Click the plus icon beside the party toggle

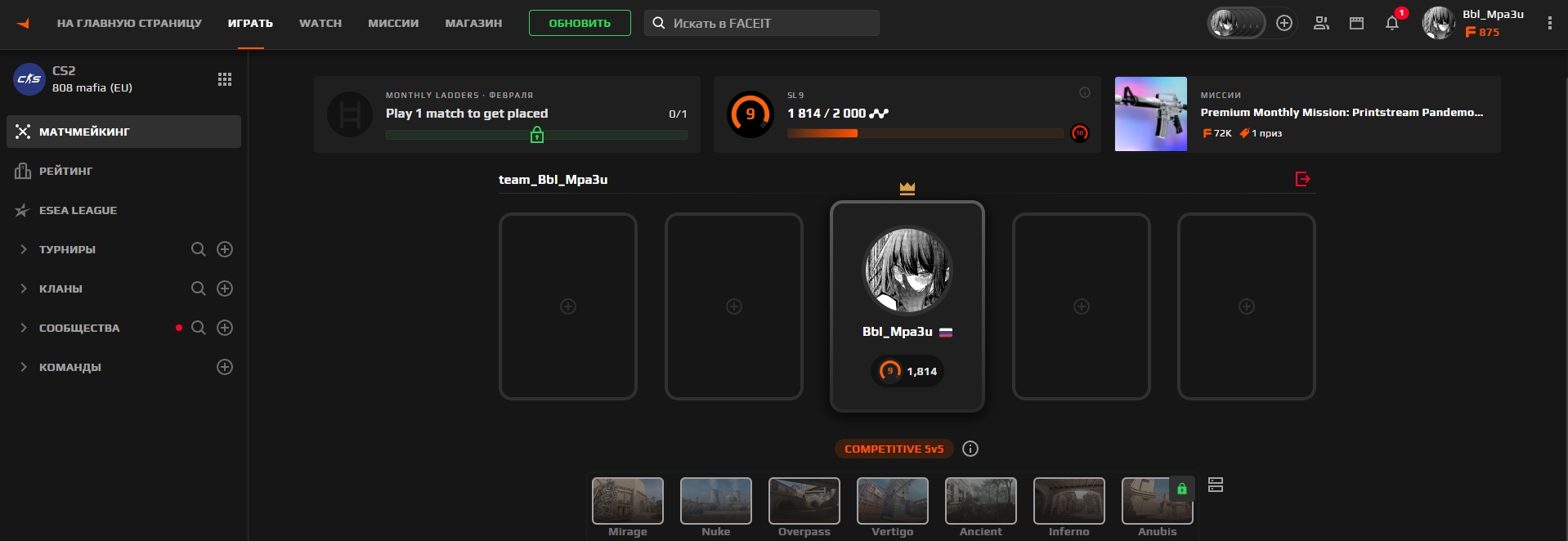click(x=1284, y=23)
